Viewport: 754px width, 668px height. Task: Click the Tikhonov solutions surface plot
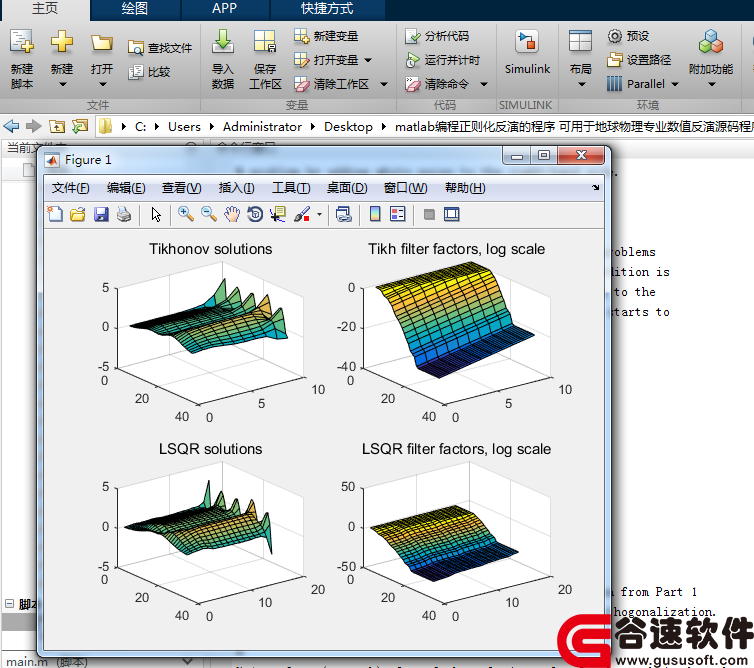pyautogui.click(x=208, y=320)
